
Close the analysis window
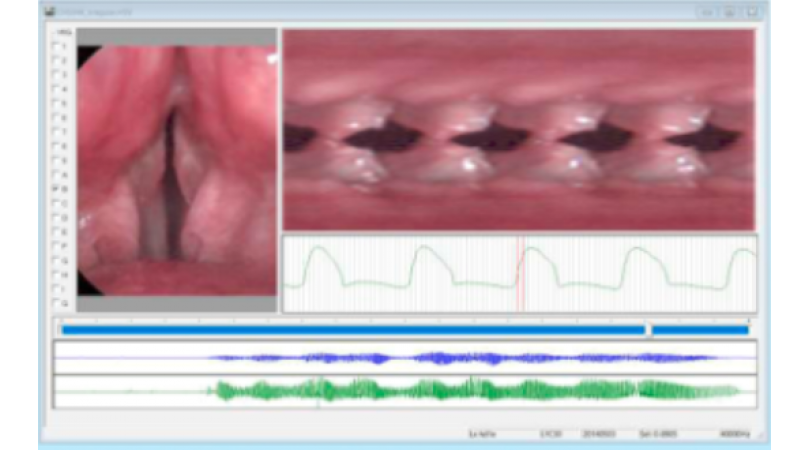750,12
